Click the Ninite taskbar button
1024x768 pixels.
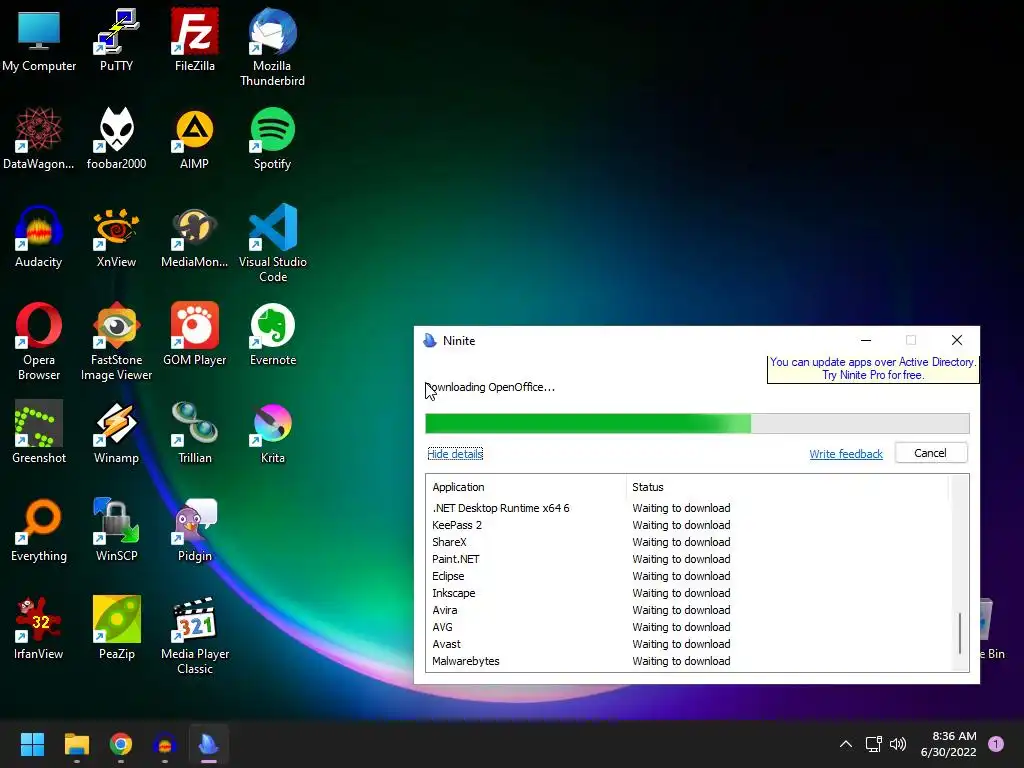[209, 744]
